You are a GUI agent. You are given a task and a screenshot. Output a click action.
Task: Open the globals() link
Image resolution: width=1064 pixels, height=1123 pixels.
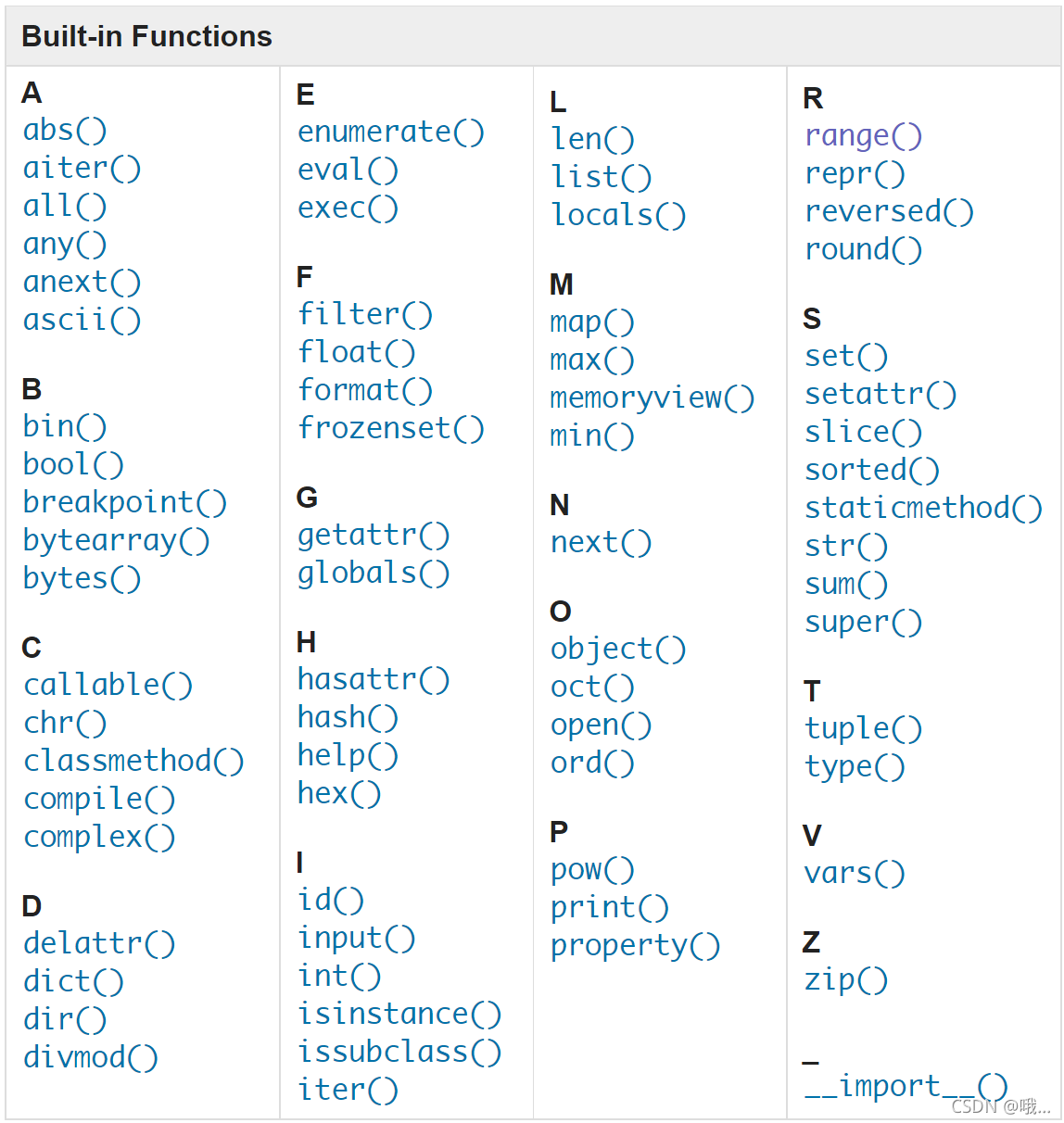(374, 574)
